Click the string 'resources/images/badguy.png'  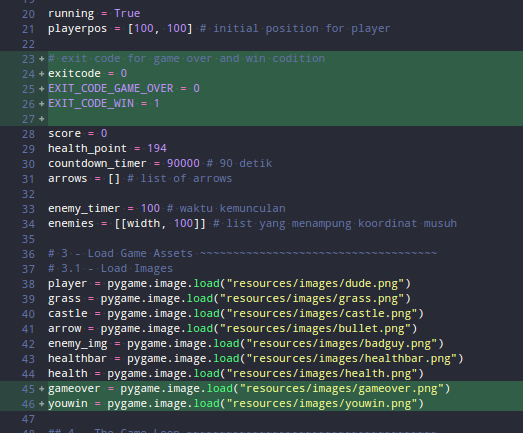click(x=342, y=344)
